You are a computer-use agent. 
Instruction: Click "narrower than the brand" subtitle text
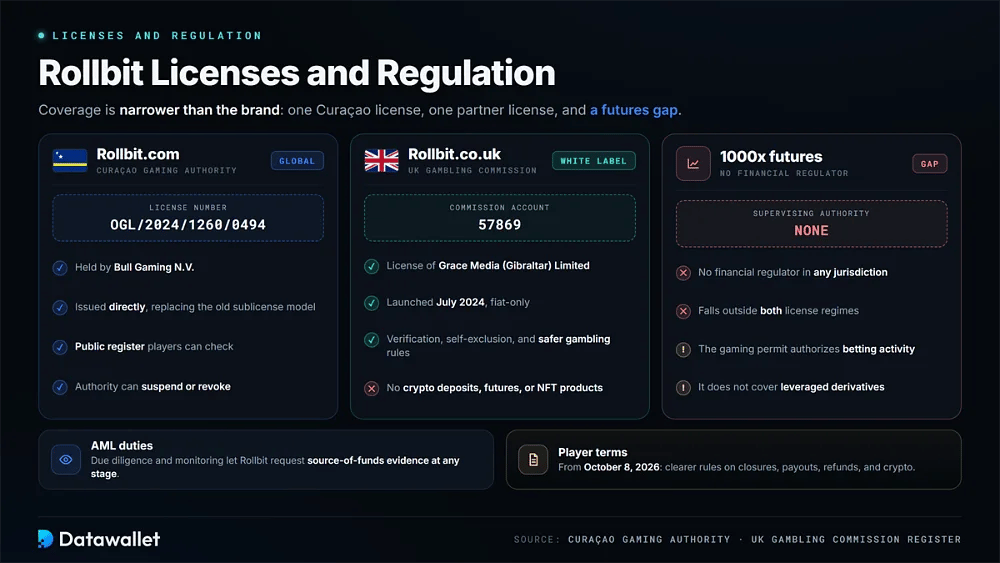coord(199,110)
